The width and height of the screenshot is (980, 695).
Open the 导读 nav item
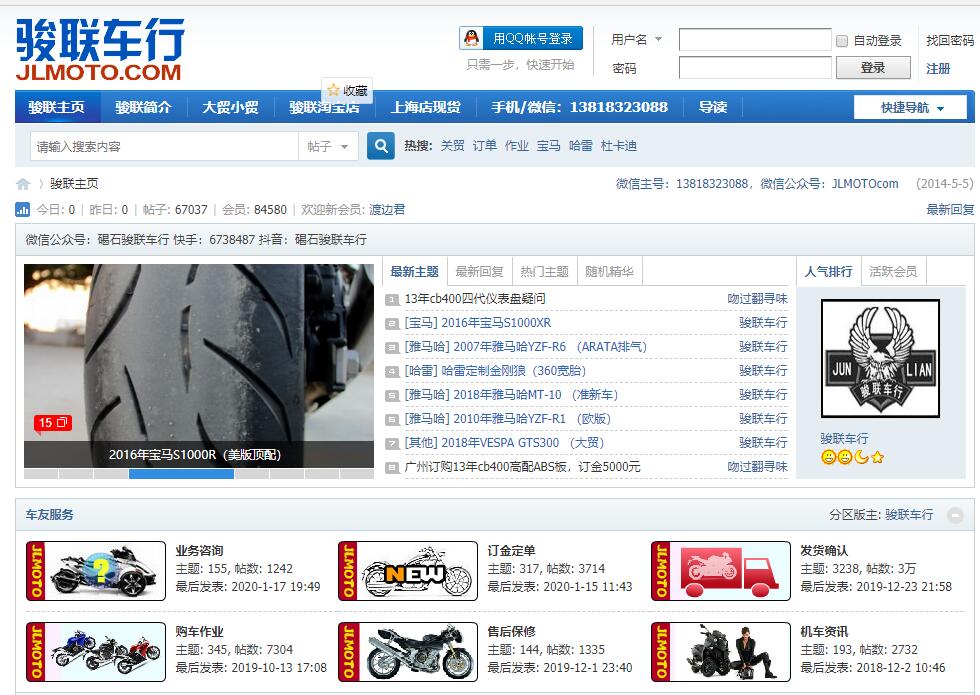click(712, 108)
